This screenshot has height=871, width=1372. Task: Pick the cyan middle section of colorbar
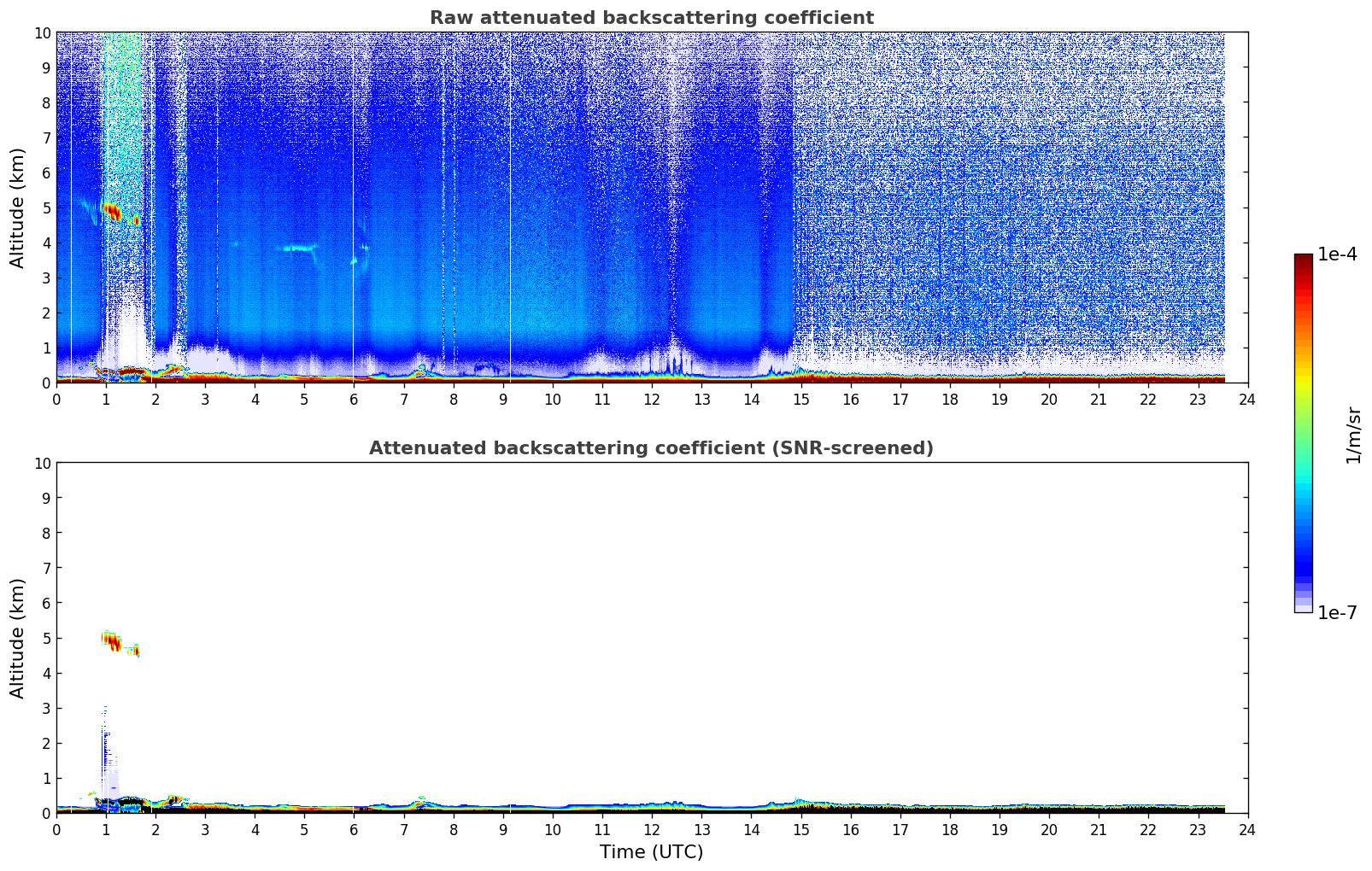[1303, 487]
